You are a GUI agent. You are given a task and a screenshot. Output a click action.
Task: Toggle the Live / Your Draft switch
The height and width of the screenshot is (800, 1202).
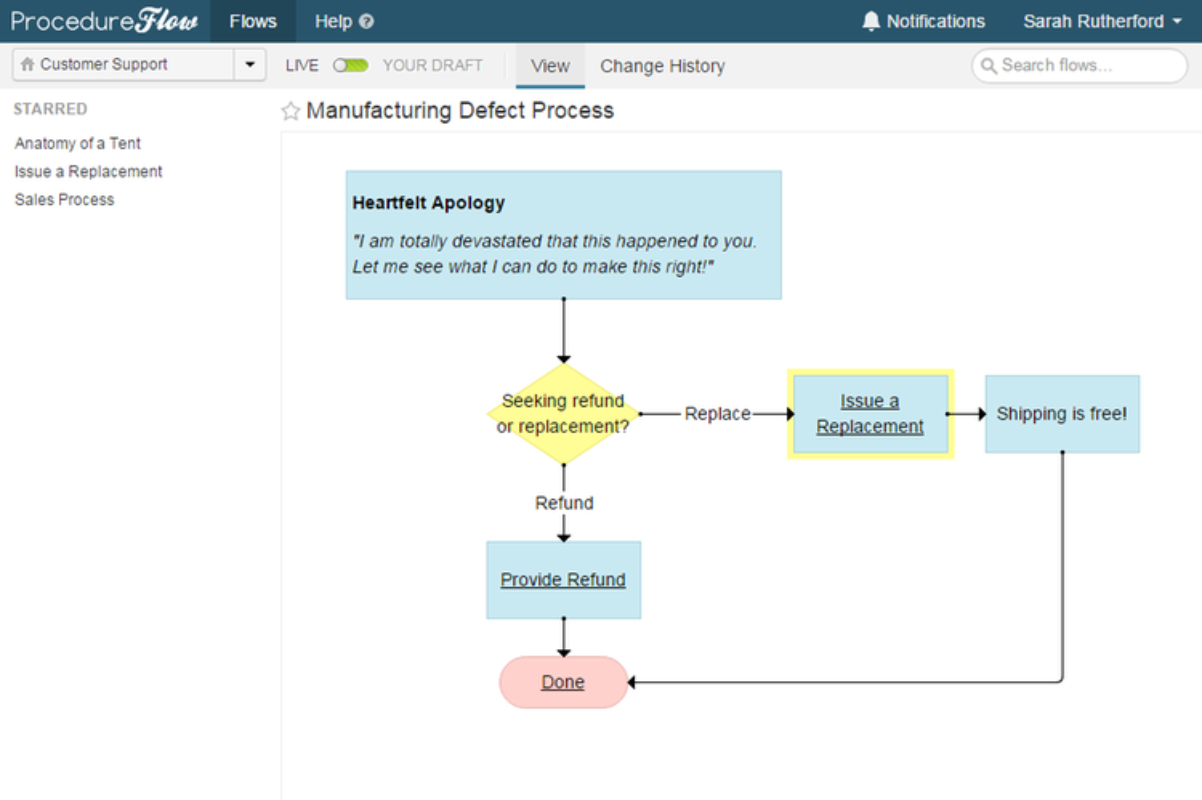351,66
